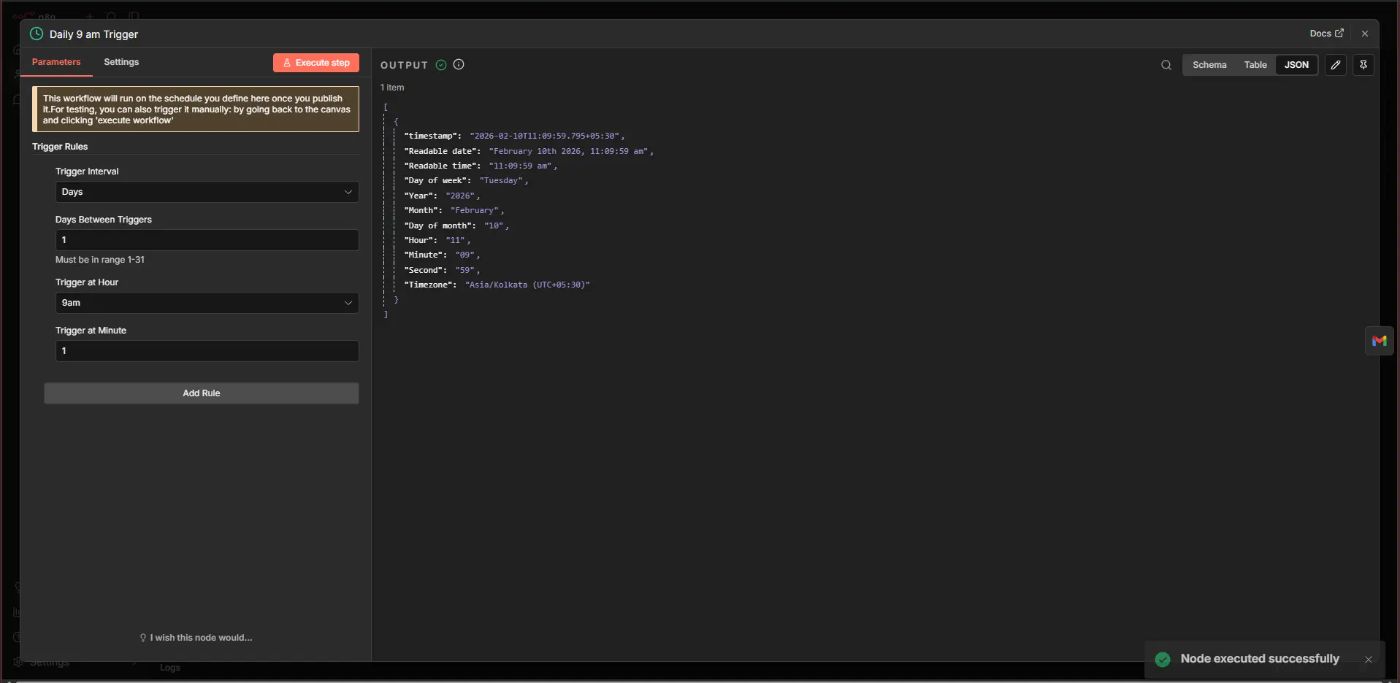
Task: Switch to the Settings tab
Action: (121, 62)
